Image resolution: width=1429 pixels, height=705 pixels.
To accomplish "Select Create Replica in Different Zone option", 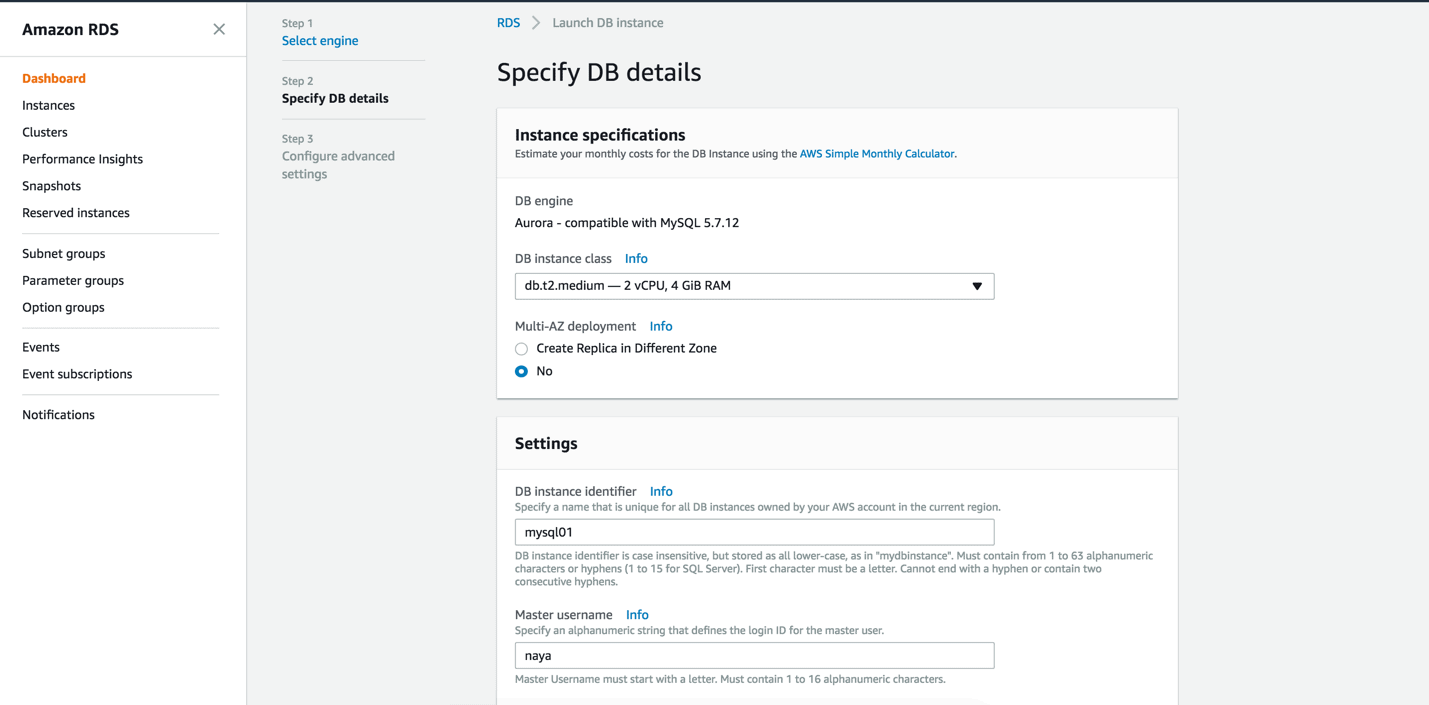I will coord(521,349).
